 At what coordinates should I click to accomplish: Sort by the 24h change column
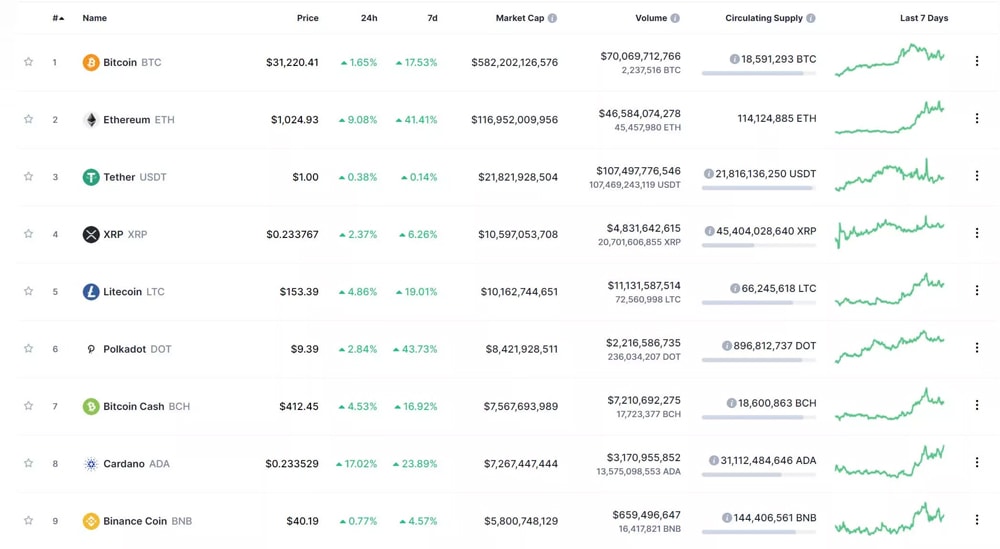pyautogui.click(x=369, y=18)
